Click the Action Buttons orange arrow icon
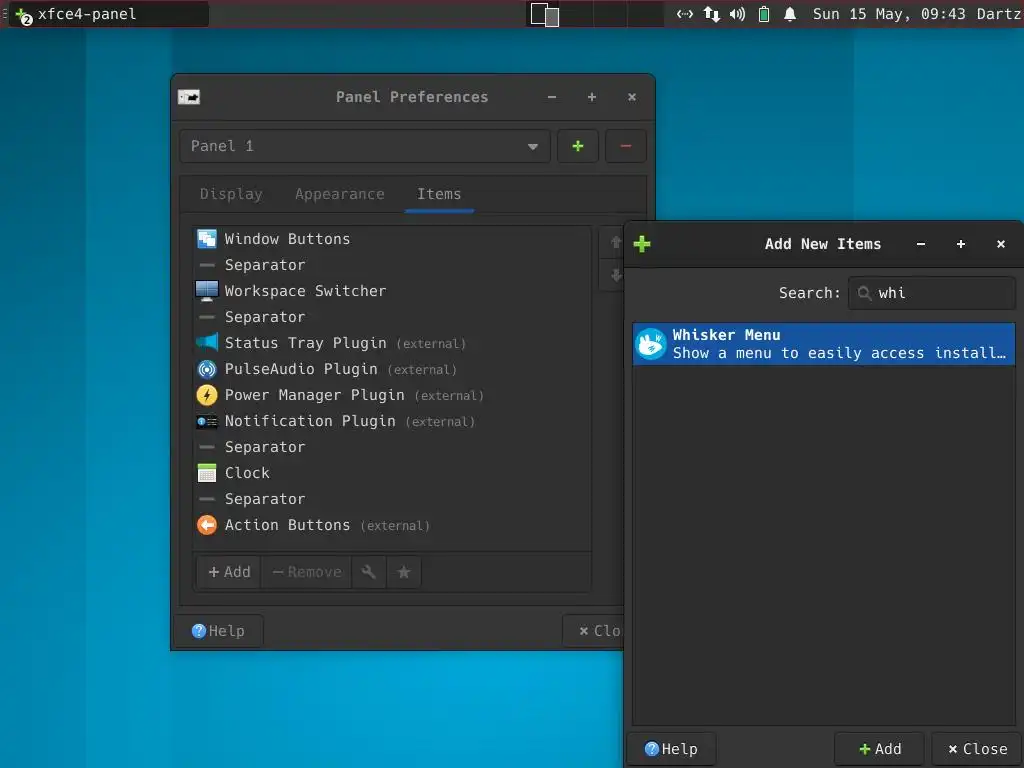Image resolution: width=1024 pixels, height=768 pixels. (x=206, y=525)
